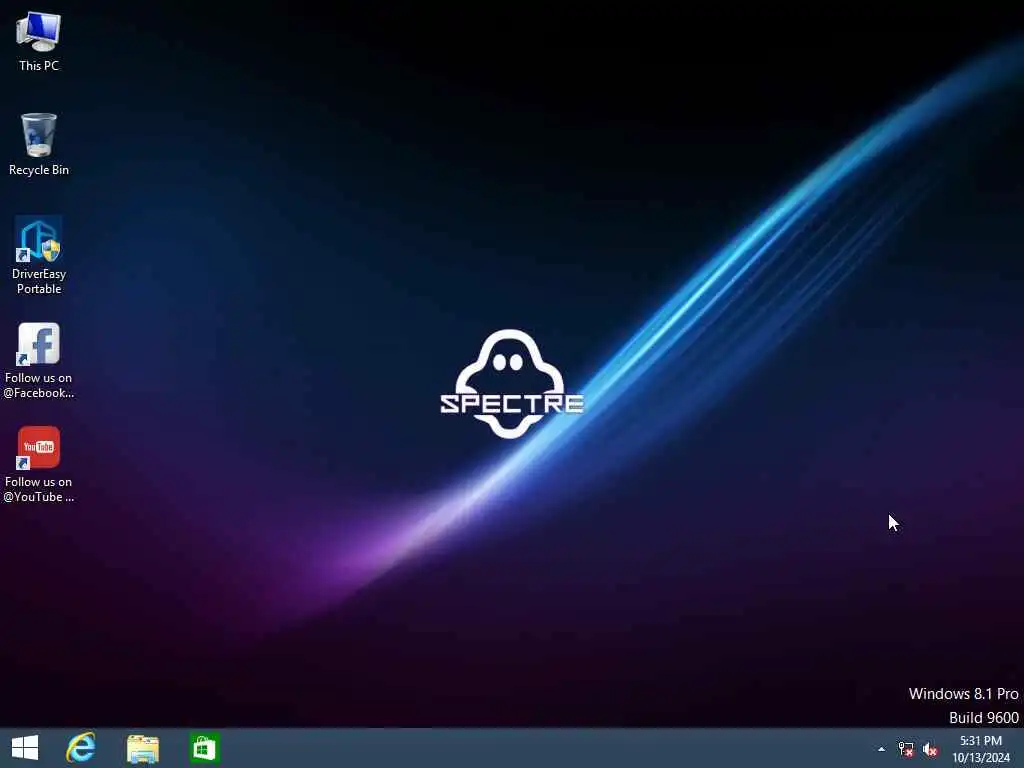
Task: Open the Windows Start button
Action: [x=25, y=748]
